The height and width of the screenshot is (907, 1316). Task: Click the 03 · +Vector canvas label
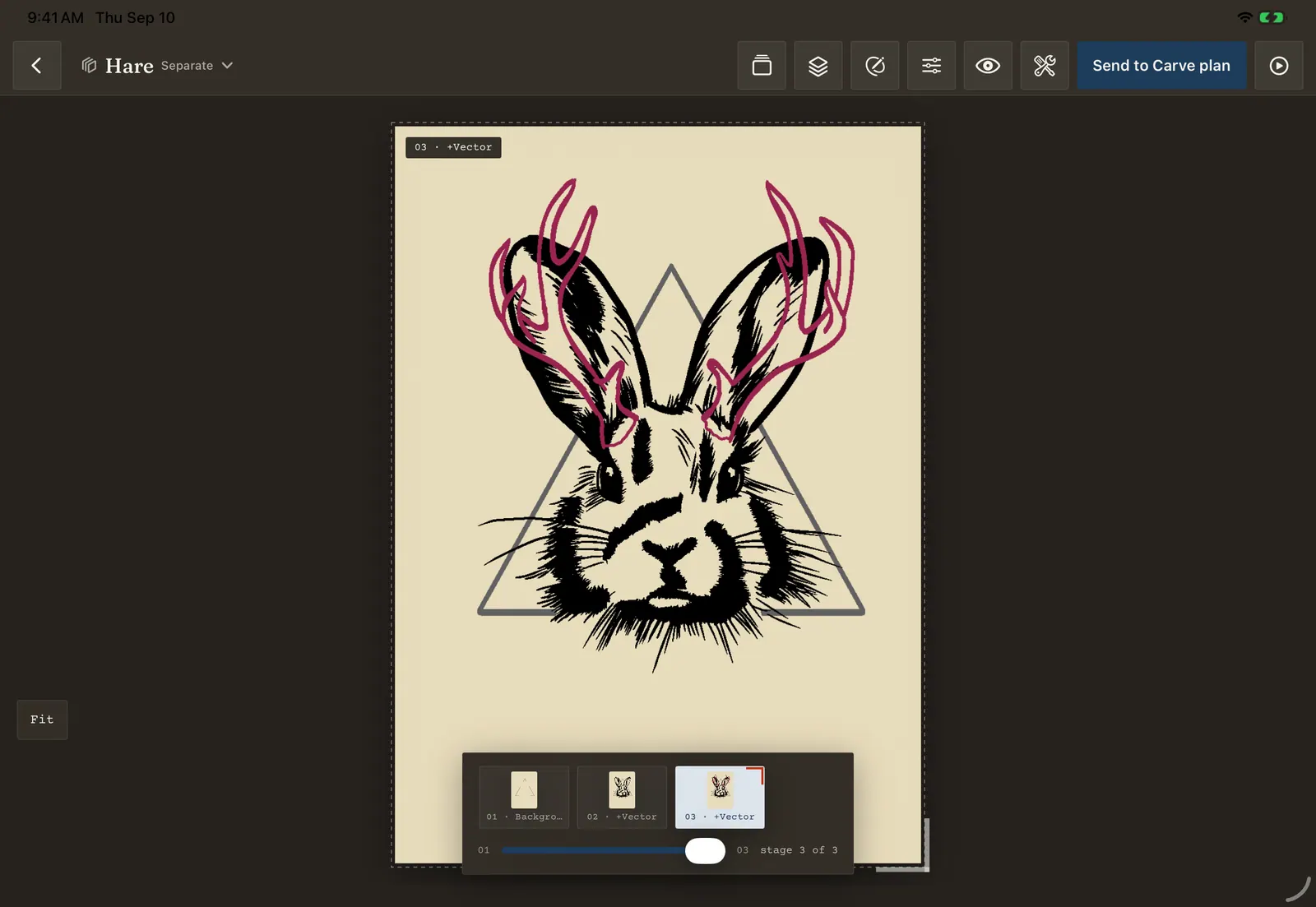[453, 147]
